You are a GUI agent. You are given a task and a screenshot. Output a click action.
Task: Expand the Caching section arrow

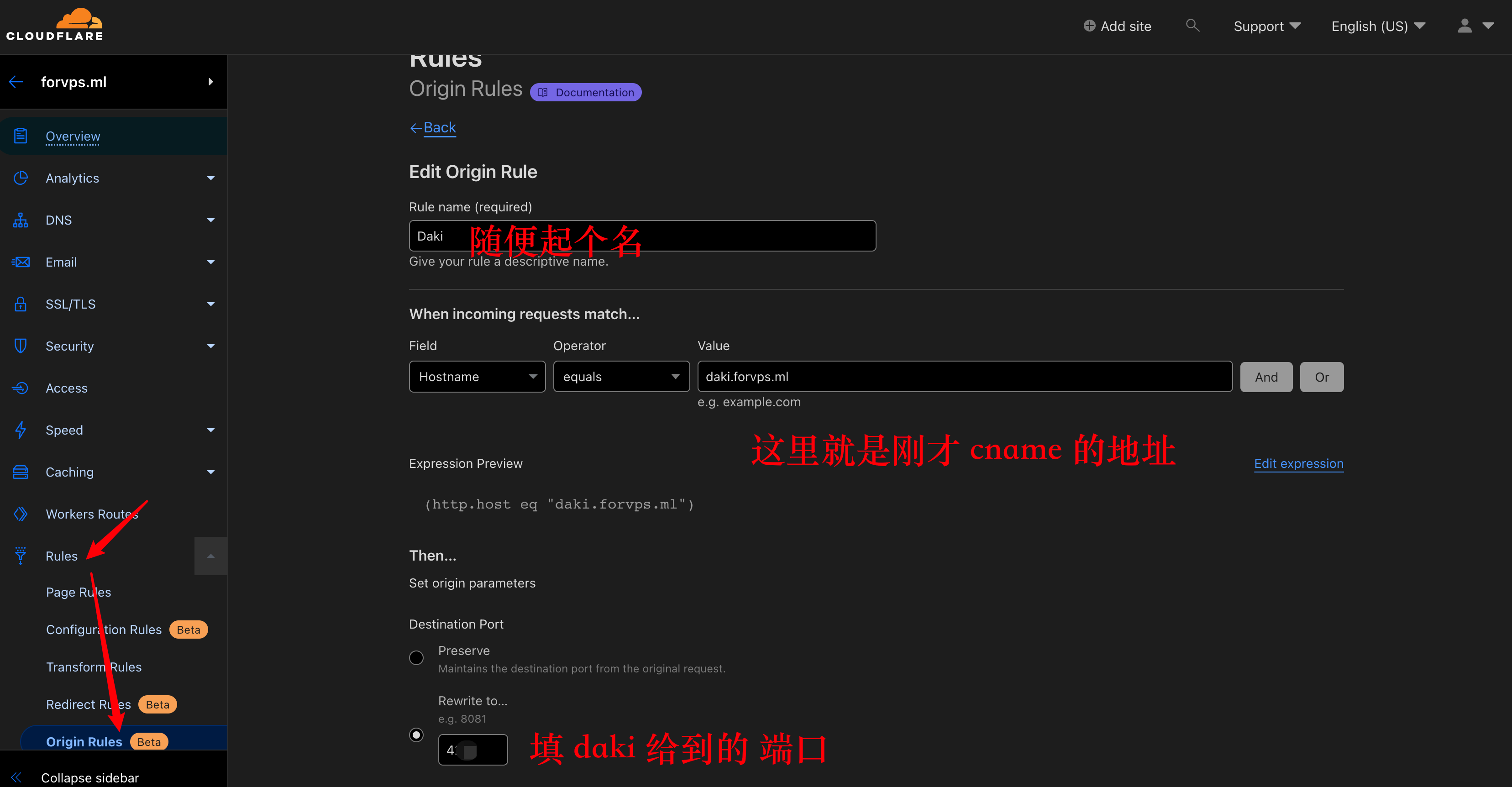pos(211,472)
